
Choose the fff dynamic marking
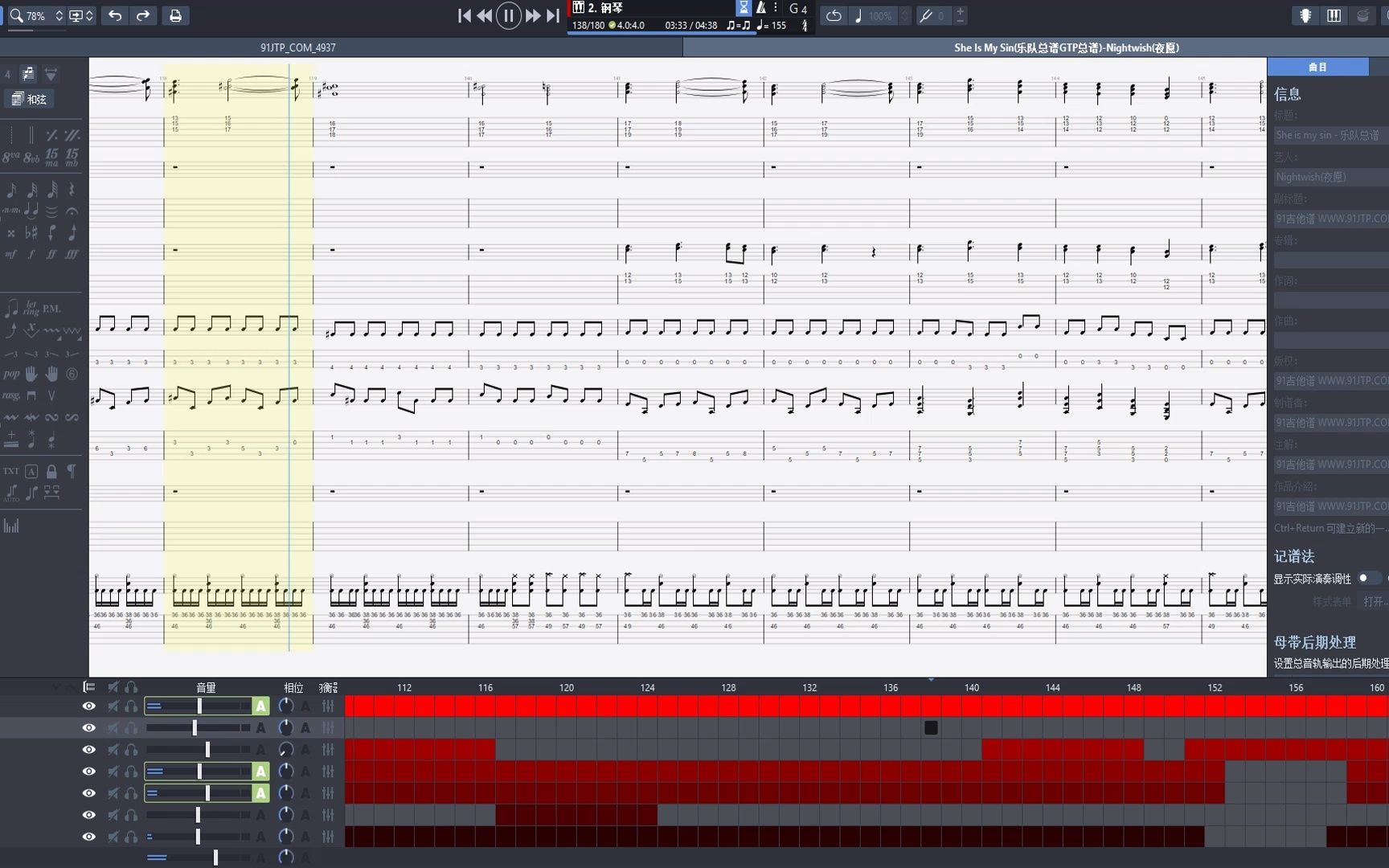[72, 254]
